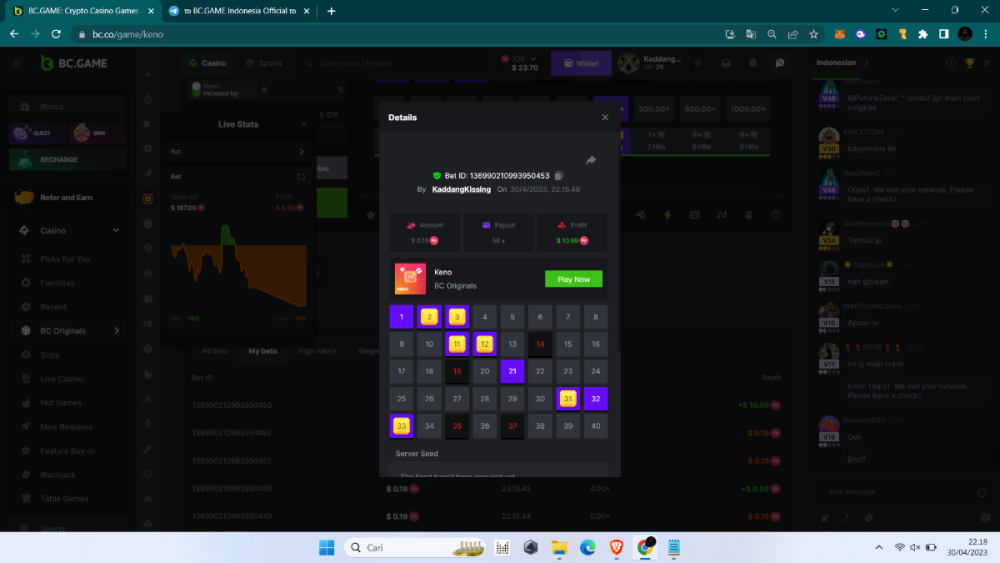Click the MetaMask fox extension icon

[x=841, y=34]
